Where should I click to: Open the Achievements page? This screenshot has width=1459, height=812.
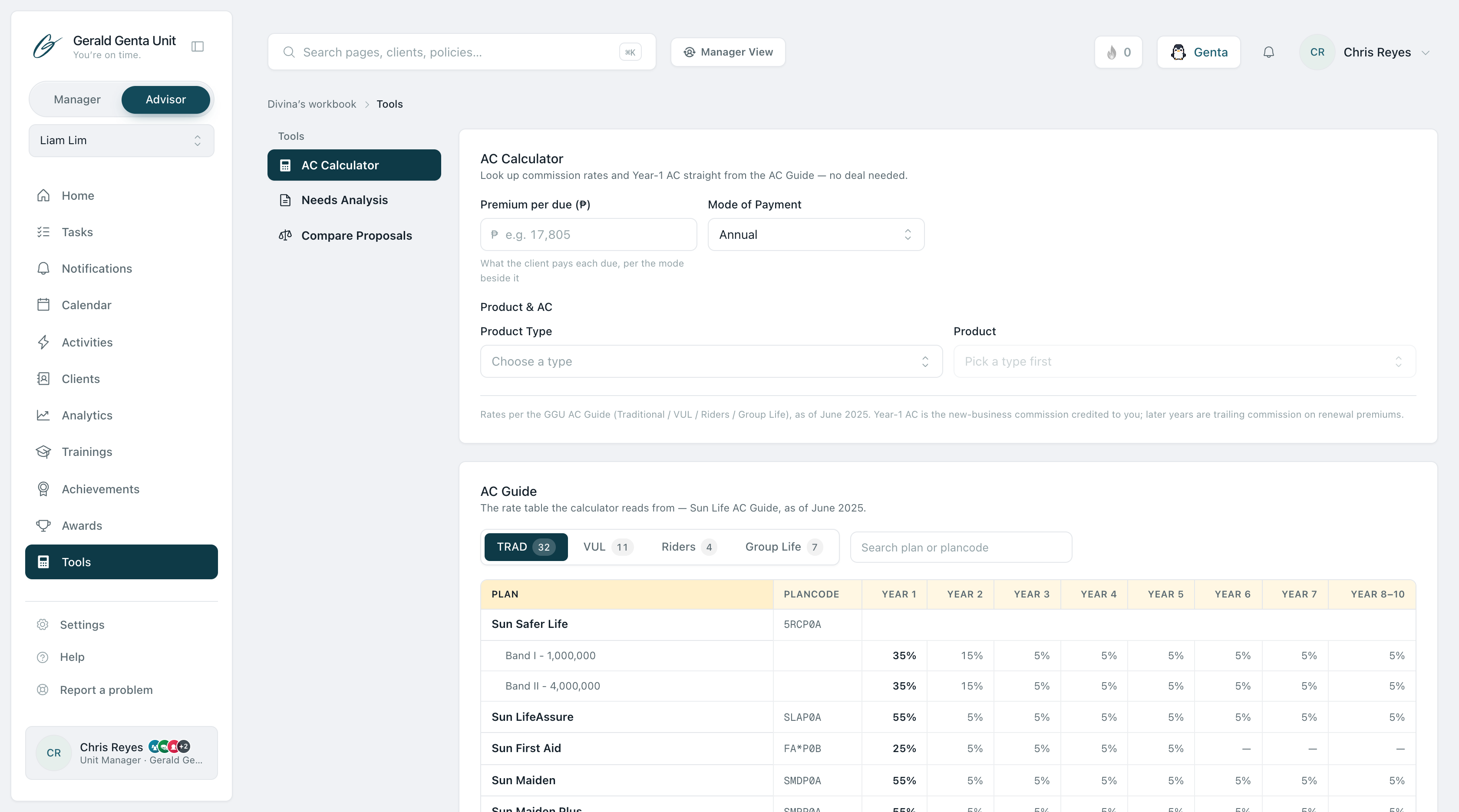tap(121, 489)
